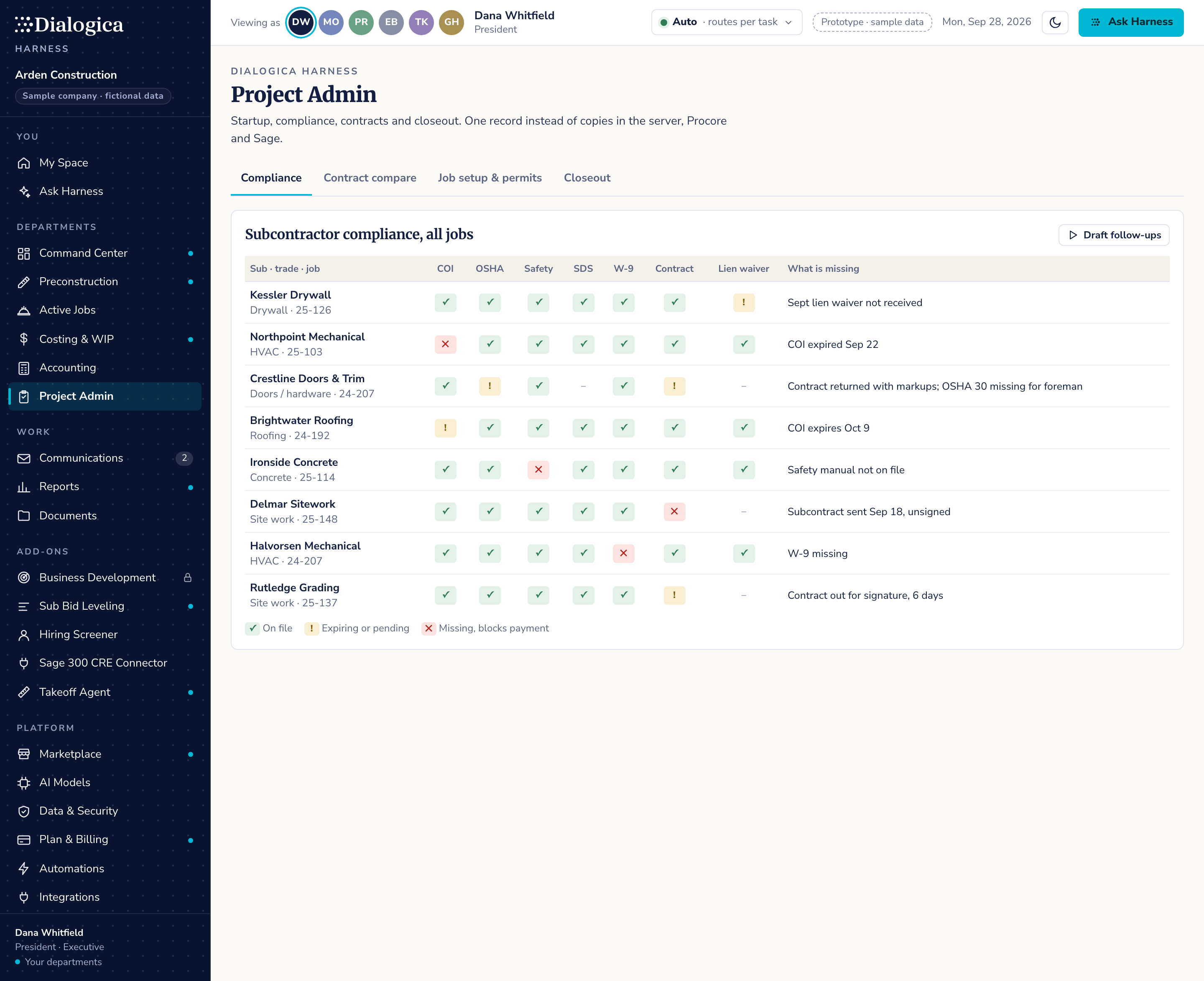Open My Space home icon
Screen dimensions: 1204x981
[x=24, y=163]
